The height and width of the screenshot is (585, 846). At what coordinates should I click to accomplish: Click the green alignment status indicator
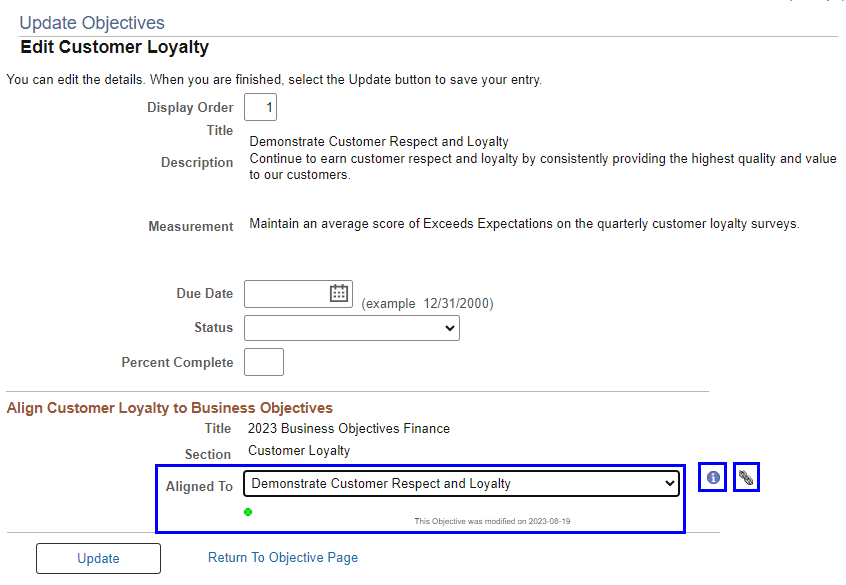[x=248, y=512]
